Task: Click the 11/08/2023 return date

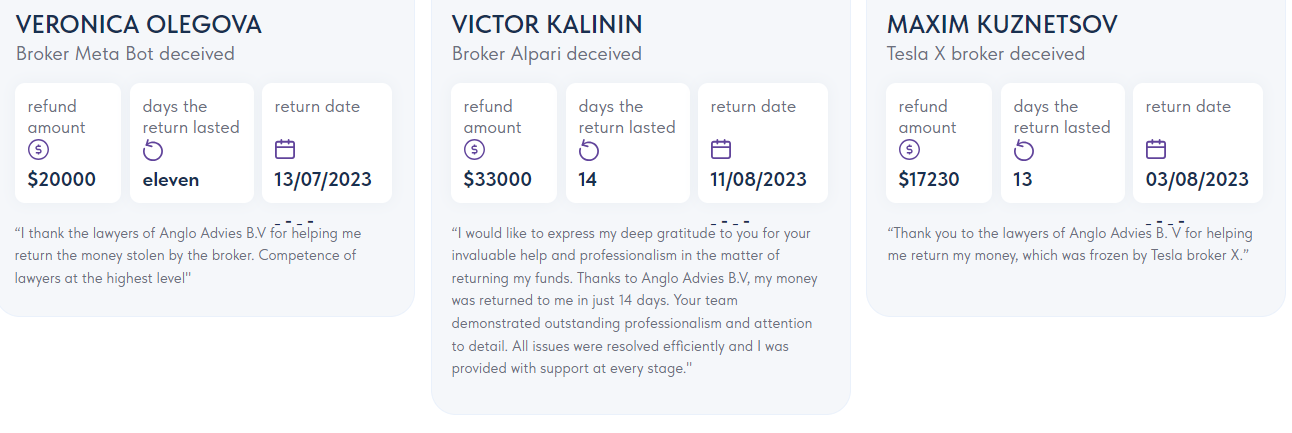Action: click(x=759, y=180)
